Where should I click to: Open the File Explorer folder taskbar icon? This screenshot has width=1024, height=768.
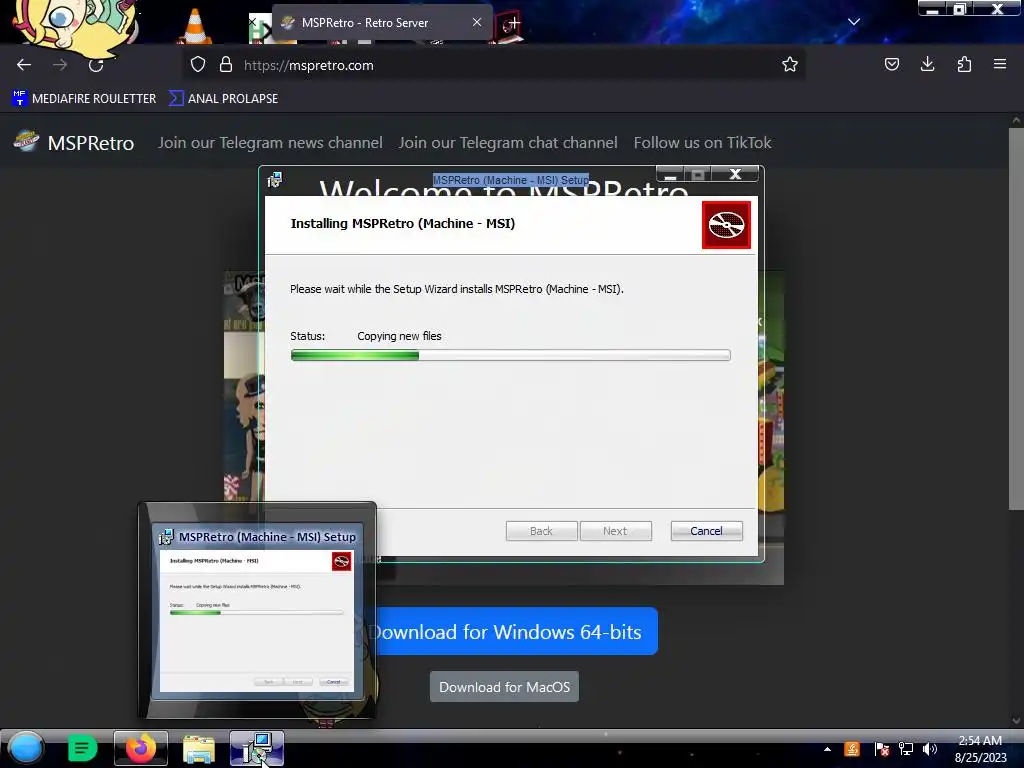pos(199,748)
